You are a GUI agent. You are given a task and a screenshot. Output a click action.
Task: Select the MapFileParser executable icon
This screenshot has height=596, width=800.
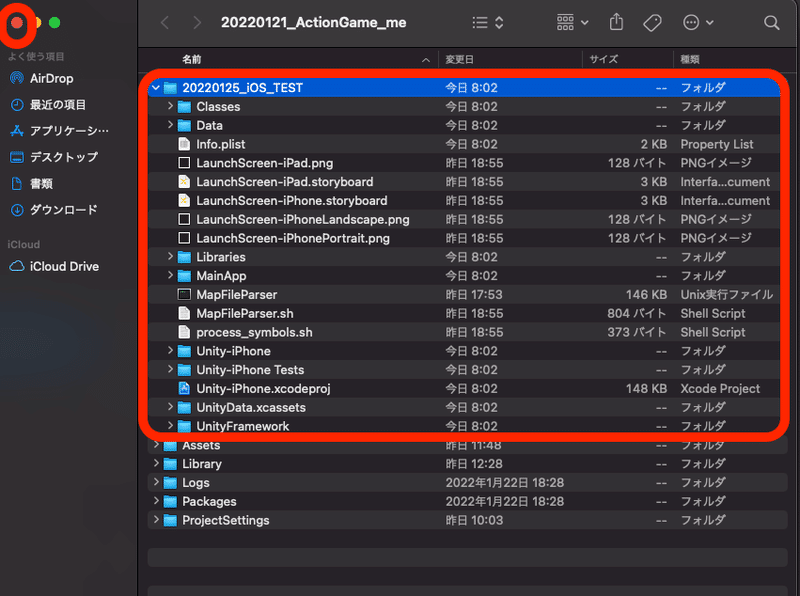(x=184, y=294)
